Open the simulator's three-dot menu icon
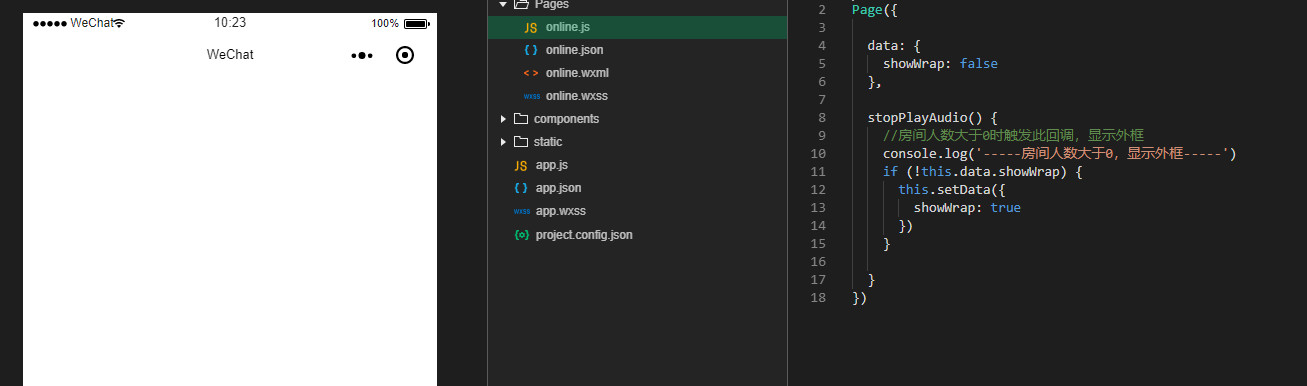1307x386 pixels. pyautogui.click(x=362, y=55)
